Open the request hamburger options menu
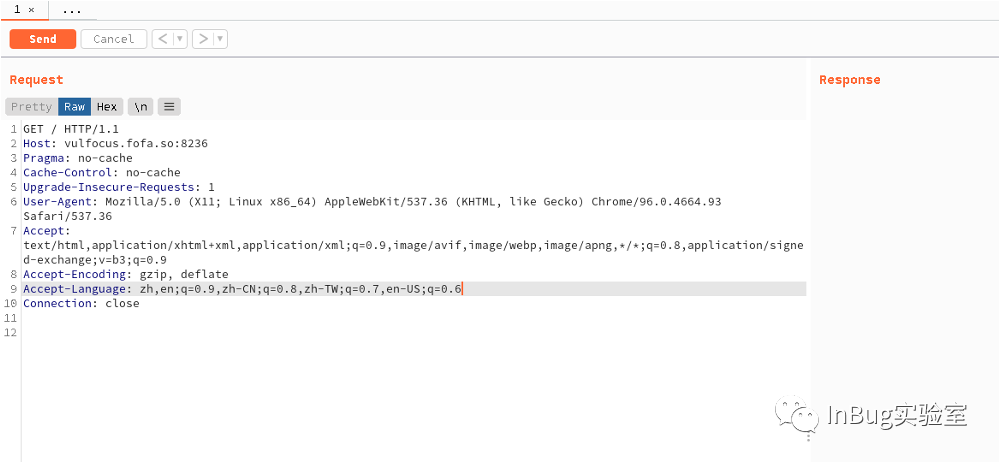 coord(169,107)
